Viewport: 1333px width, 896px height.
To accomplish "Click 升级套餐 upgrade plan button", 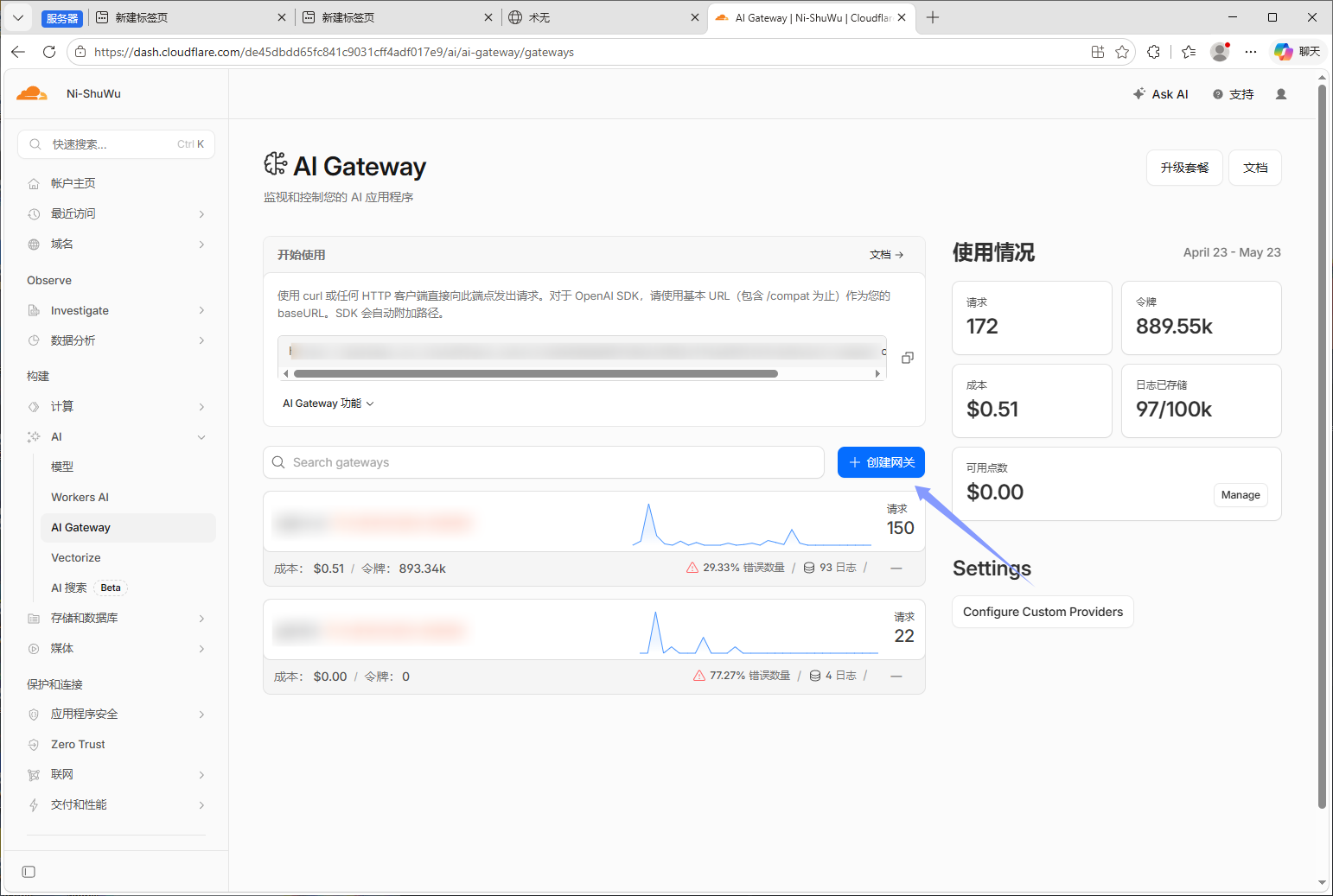I will pyautogui.click(x=1184, y=168).
